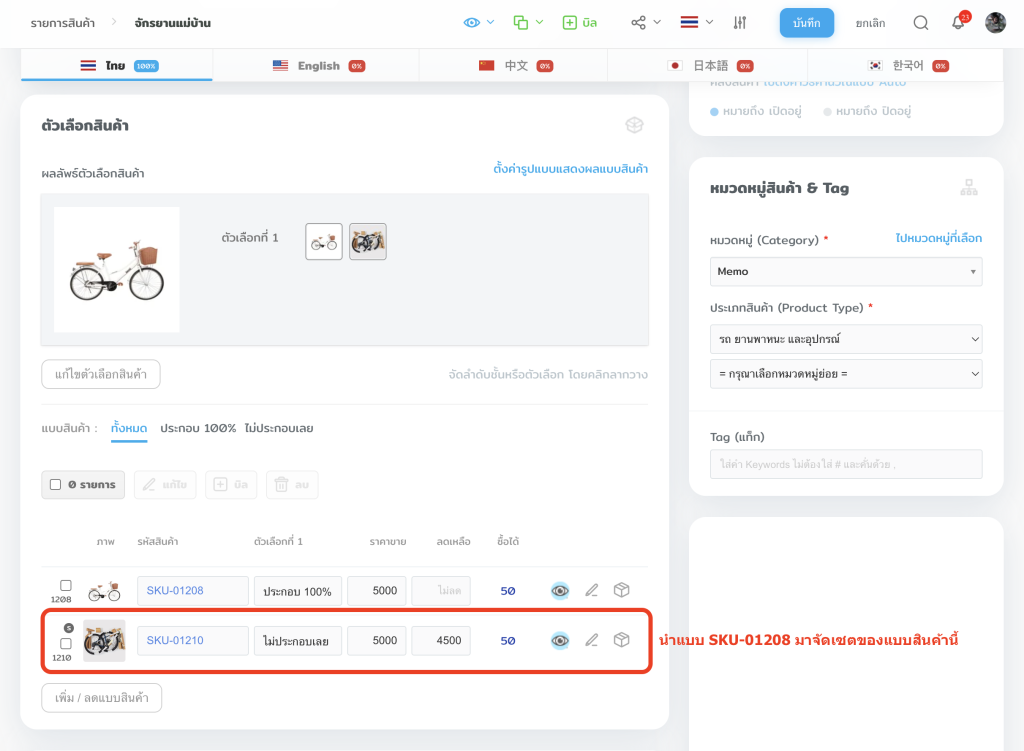
Task: Open the หมวดหมู่ (Category) Memo dropdown
Action: click(845, 272)
